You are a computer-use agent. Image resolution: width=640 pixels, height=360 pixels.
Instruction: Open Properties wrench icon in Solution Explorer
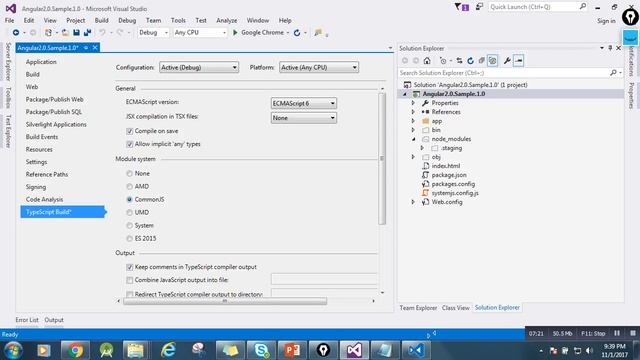[507, 61]
